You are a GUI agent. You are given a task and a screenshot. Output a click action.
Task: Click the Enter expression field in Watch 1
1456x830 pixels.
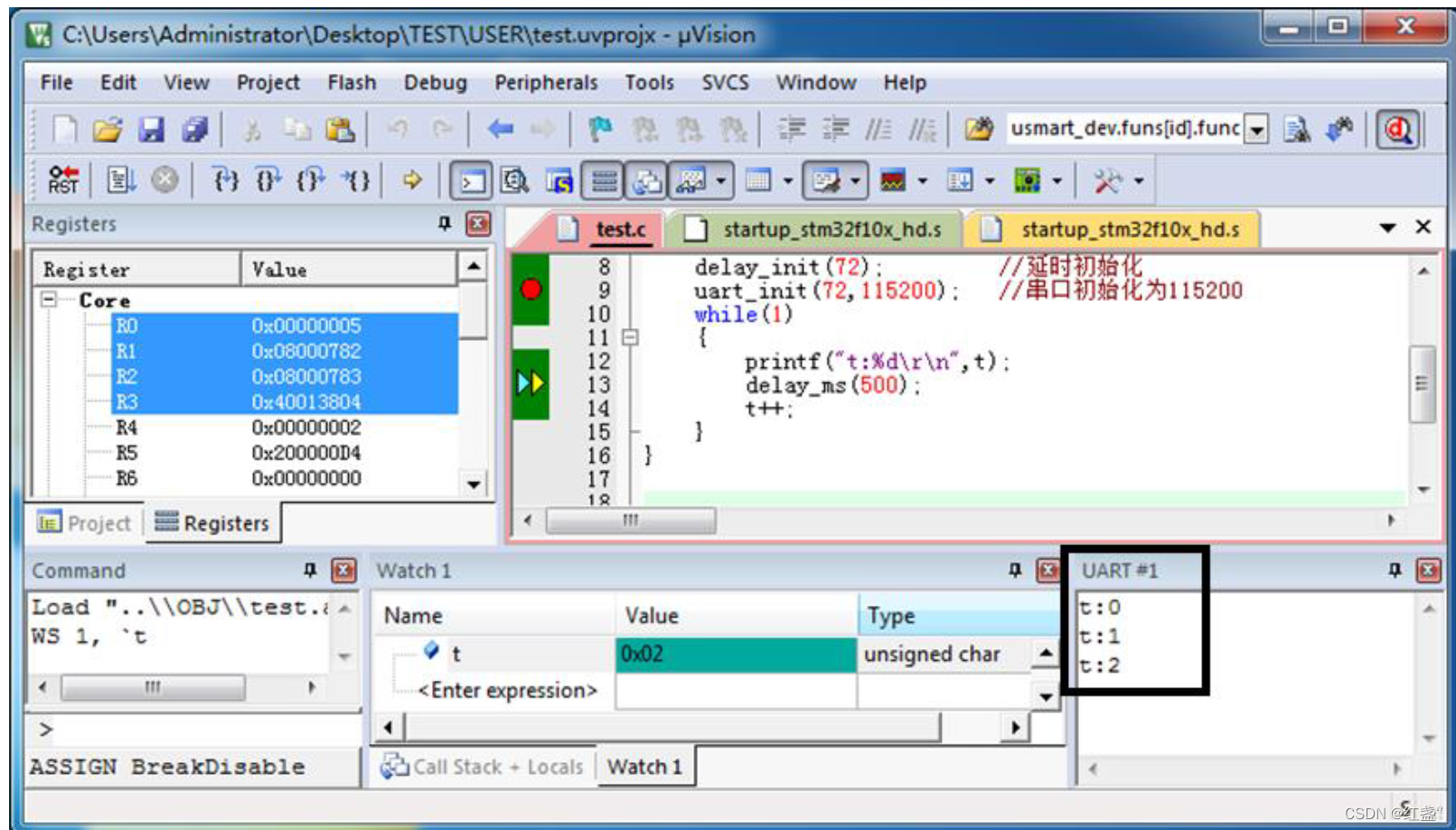point(509,691)
